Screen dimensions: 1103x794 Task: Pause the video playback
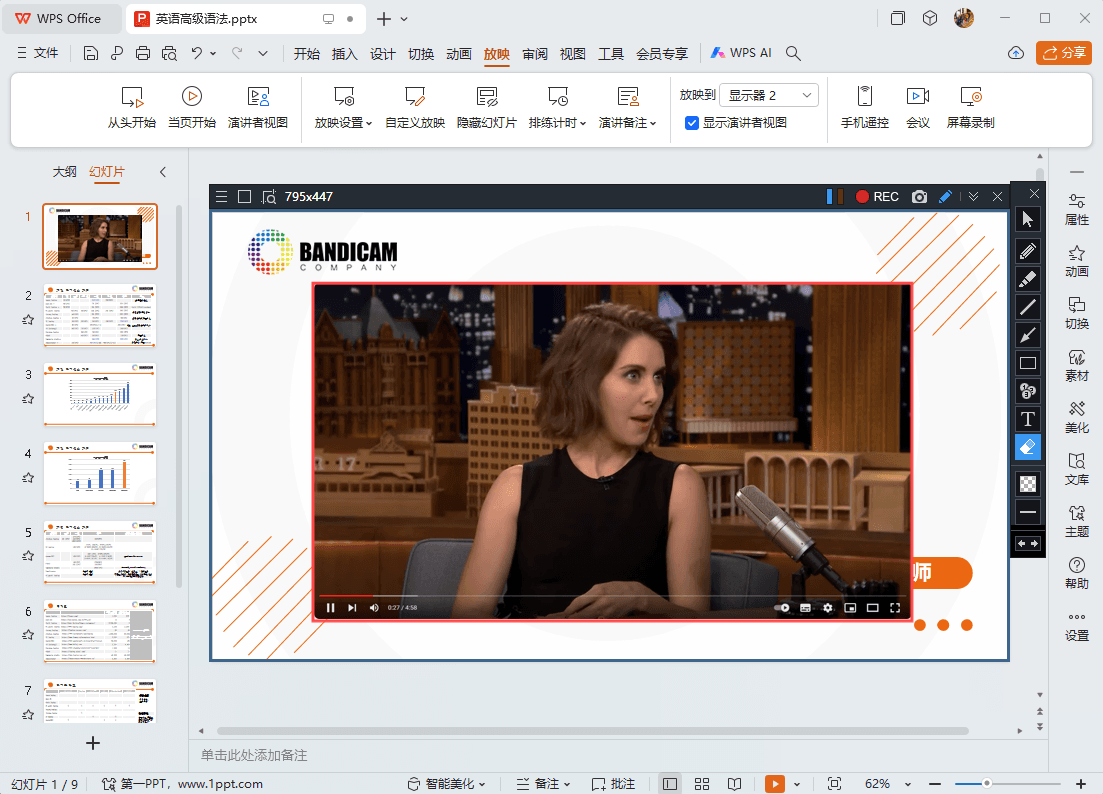[330, 608]
